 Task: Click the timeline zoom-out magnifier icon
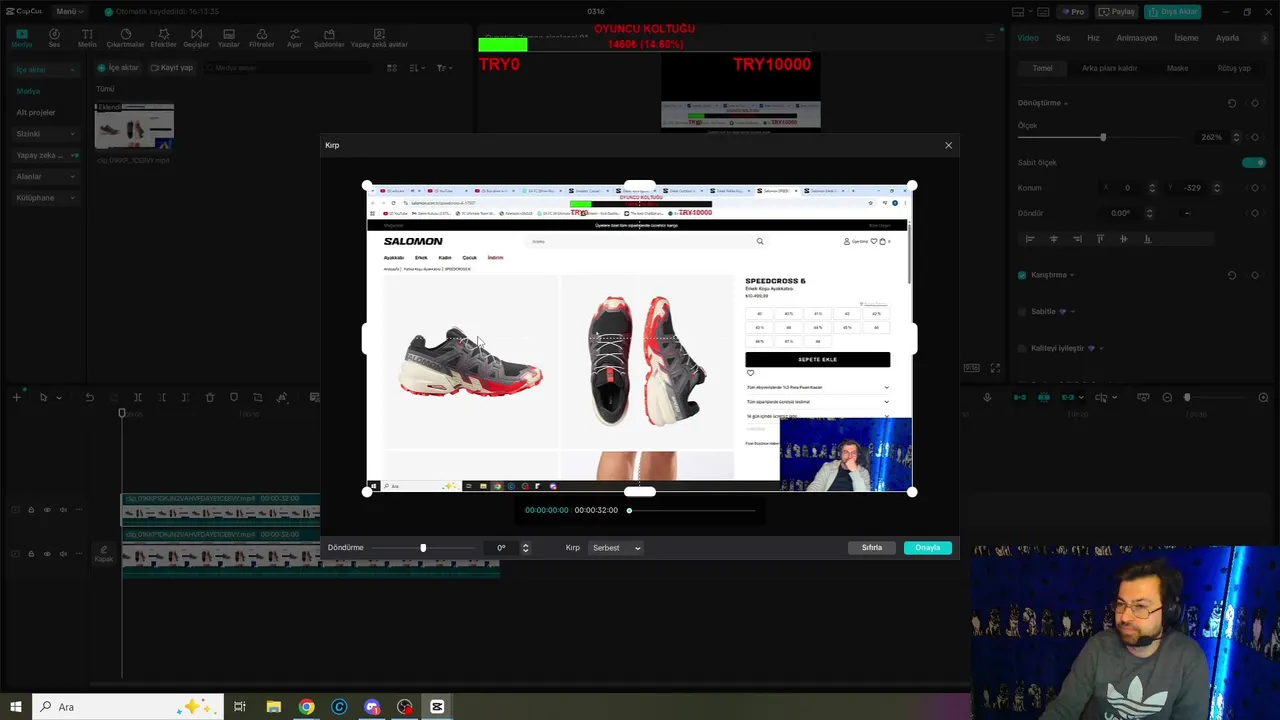(1167, 398)
